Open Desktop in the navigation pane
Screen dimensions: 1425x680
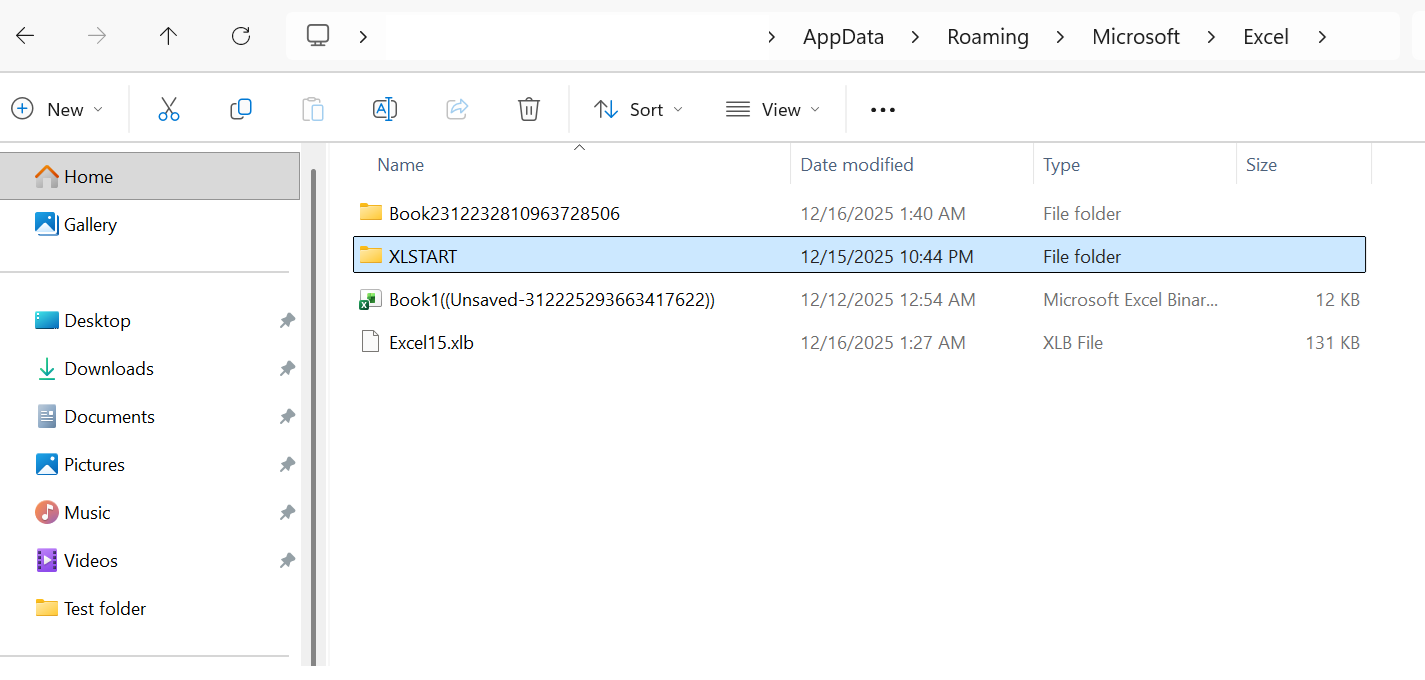97,321
